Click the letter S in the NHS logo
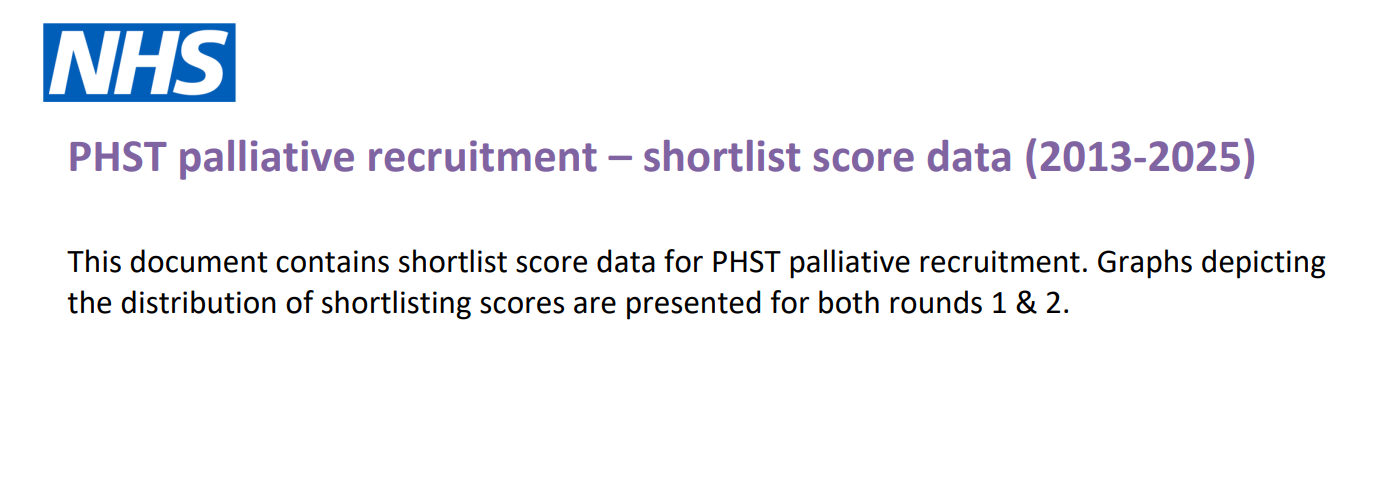The image size is (1376, 497). (198, 63)
